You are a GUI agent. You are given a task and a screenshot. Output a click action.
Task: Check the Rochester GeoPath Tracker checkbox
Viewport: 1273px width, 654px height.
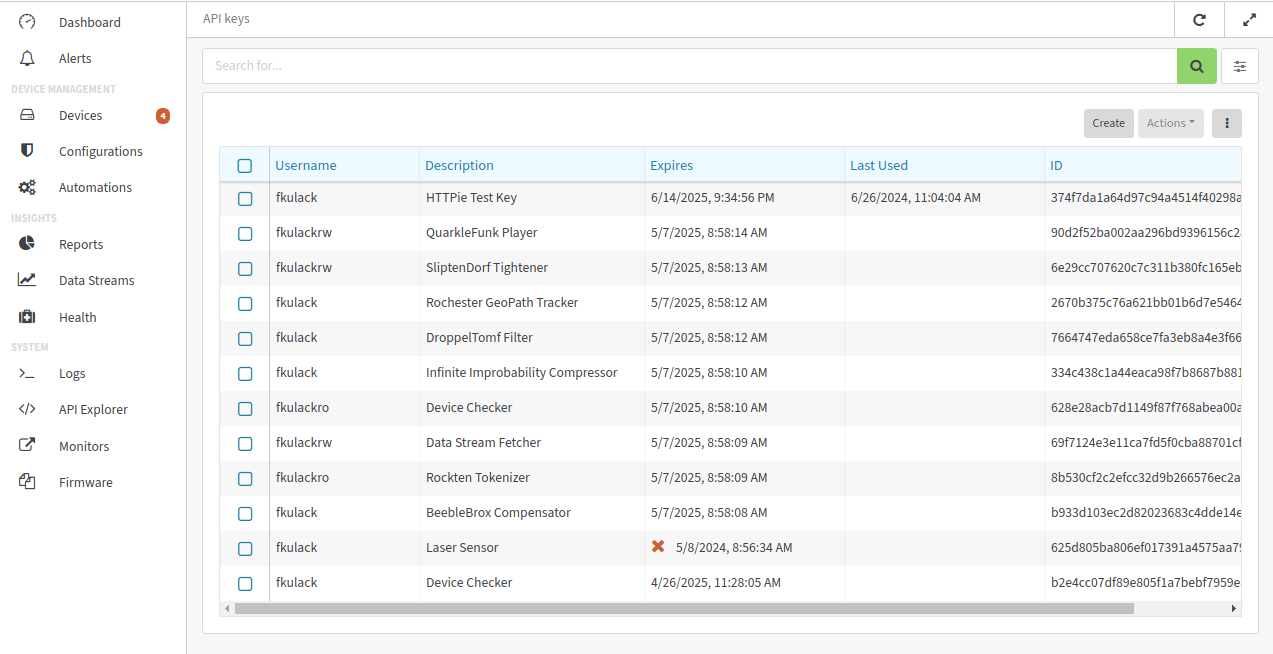(245, 303)
